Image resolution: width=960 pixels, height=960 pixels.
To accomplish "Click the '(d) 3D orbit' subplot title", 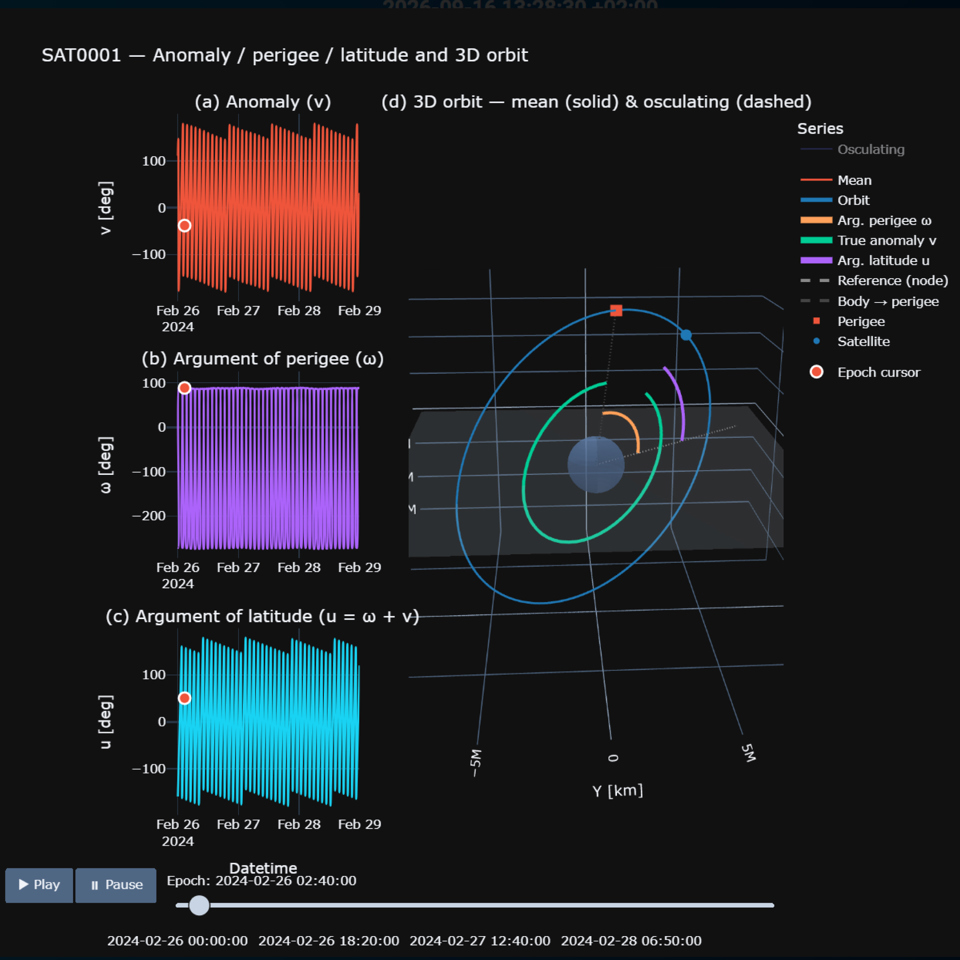I will coord(596,102).
